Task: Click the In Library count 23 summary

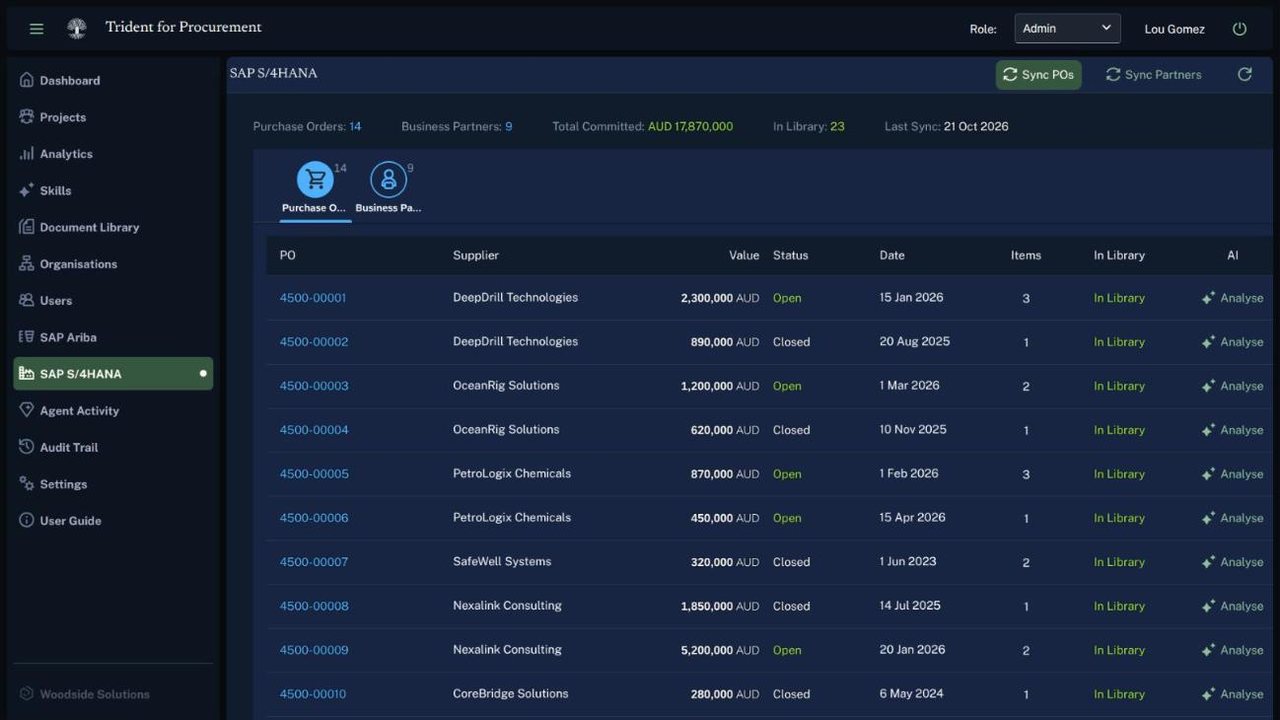Action: tap(809, 126)
